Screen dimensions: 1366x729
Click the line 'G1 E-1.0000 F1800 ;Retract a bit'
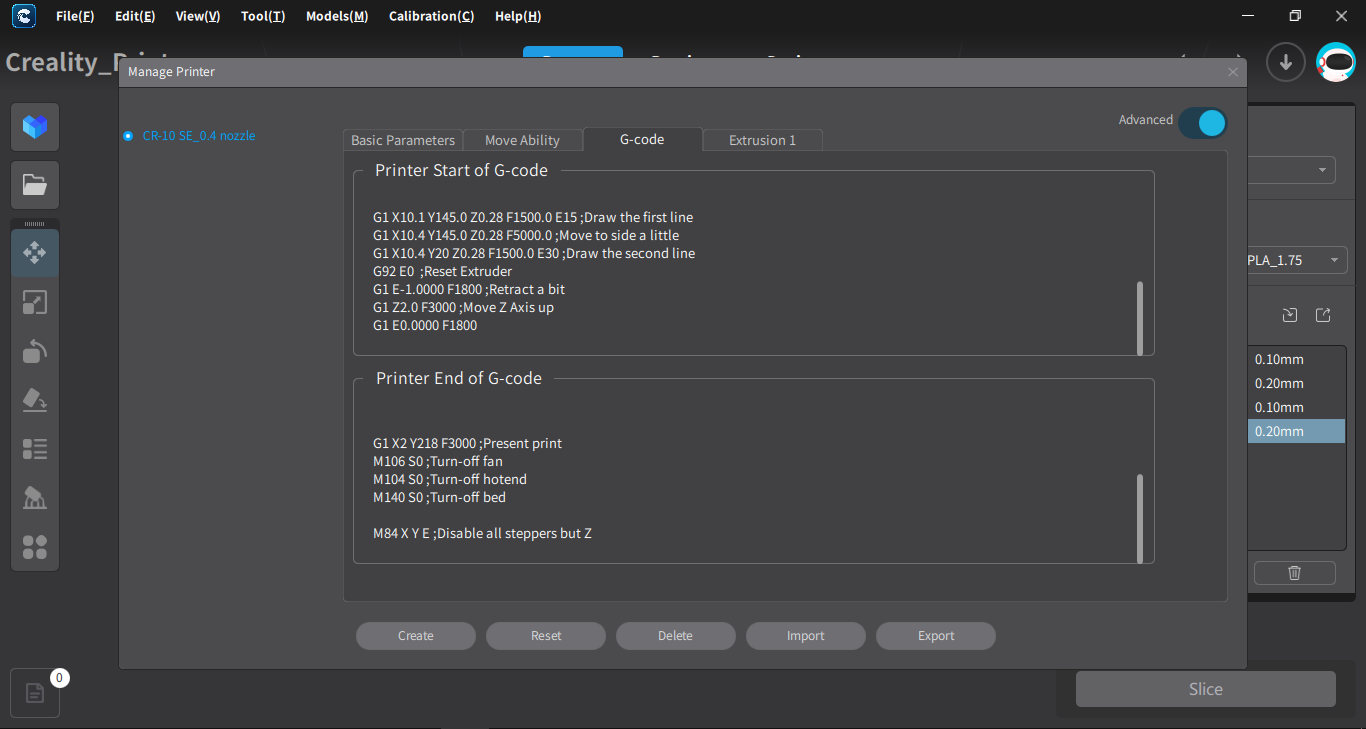coord(469,289)
